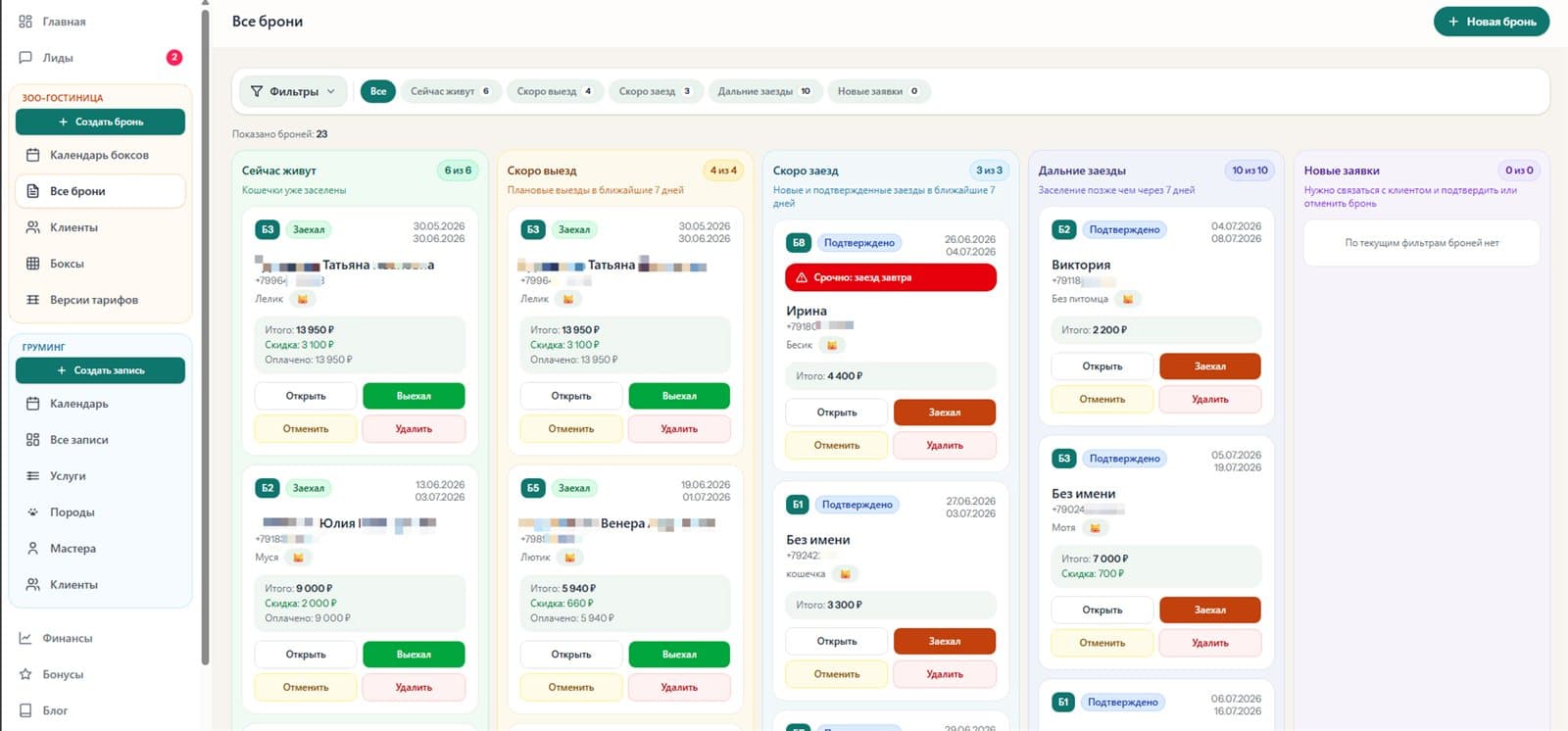Click the cat icon next to Без питомца
This screenshot has height=731, width=1568.
click(1128, 299)
